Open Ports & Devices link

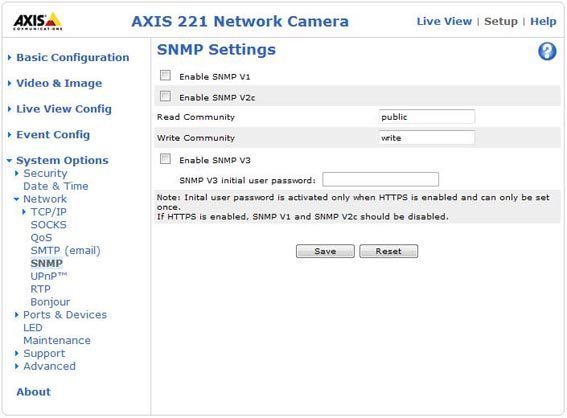[65, 315]
